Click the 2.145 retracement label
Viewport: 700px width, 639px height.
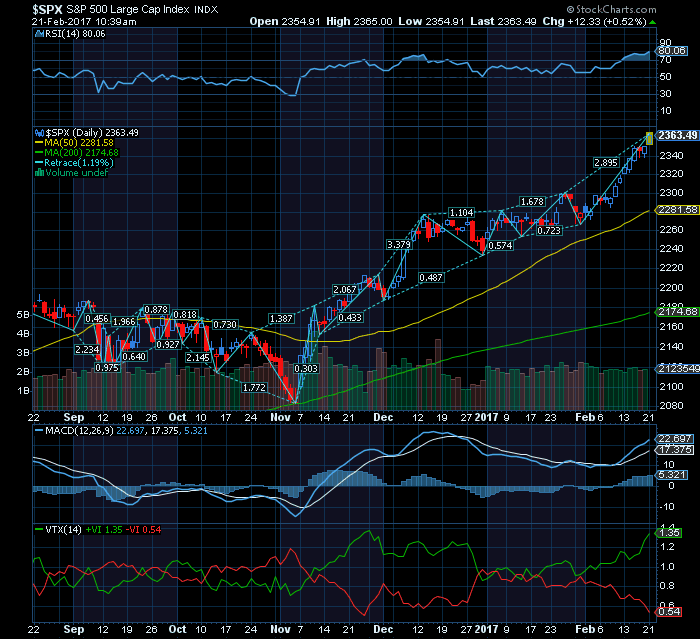[198, 358]
